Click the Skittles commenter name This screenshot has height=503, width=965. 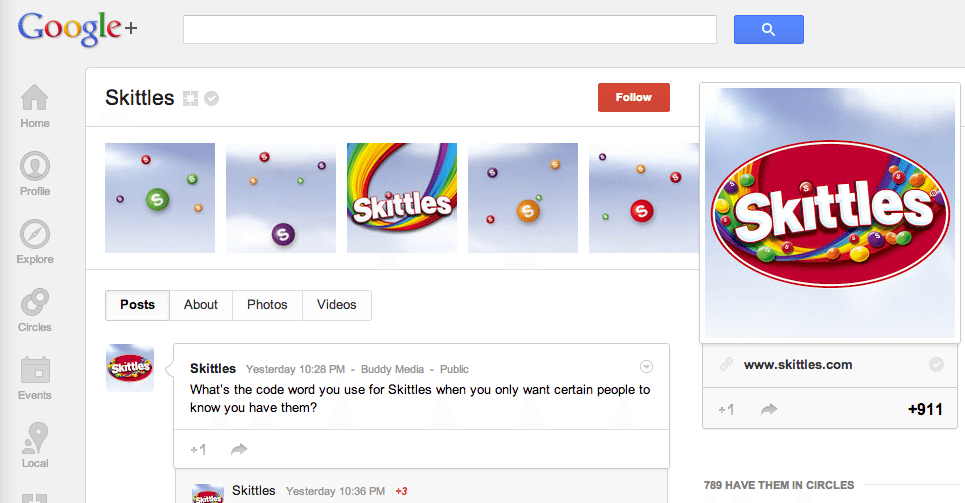click(x=254, y=491)
